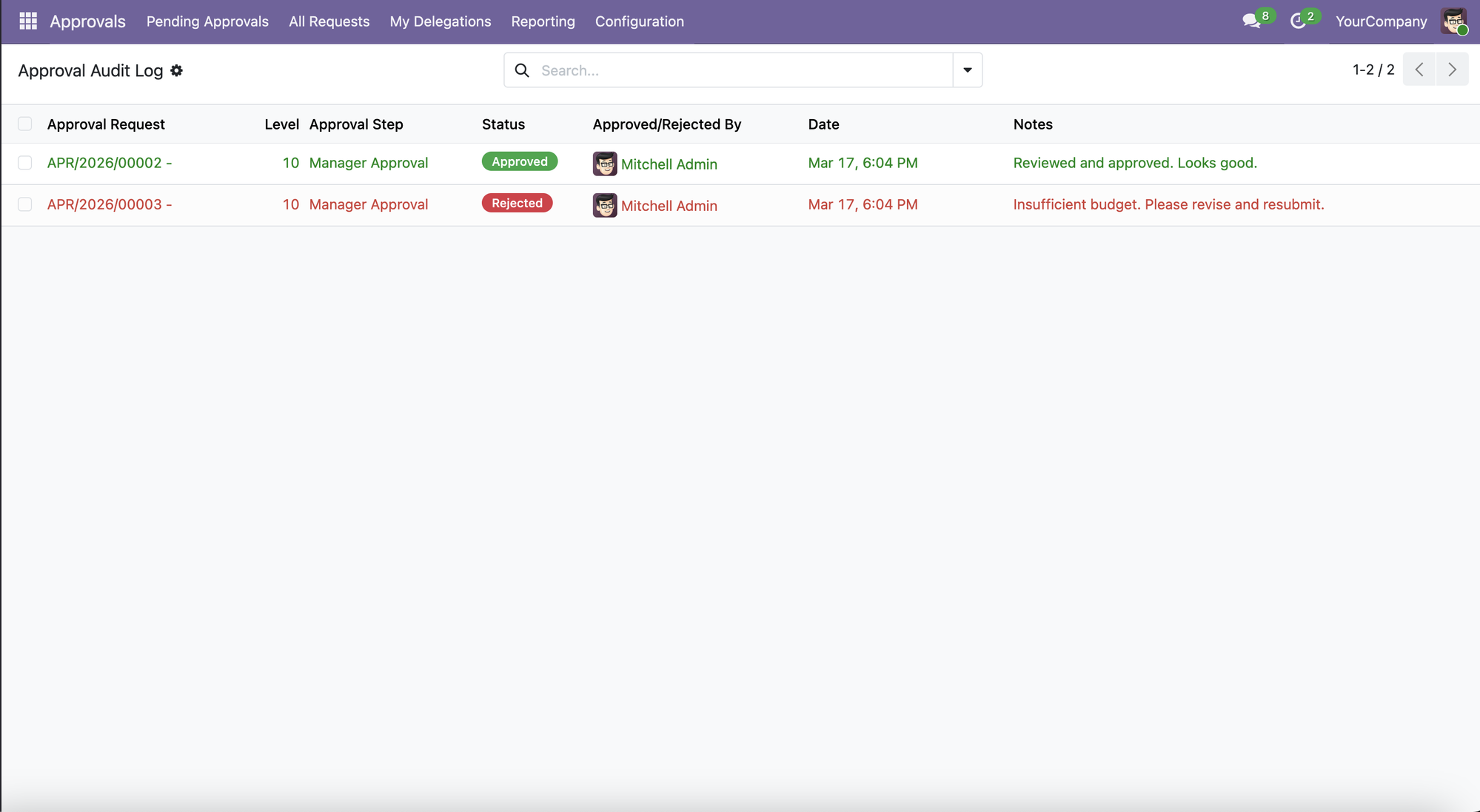
Task: Click the previous page chevron
Action: [x=1419, y=69]
